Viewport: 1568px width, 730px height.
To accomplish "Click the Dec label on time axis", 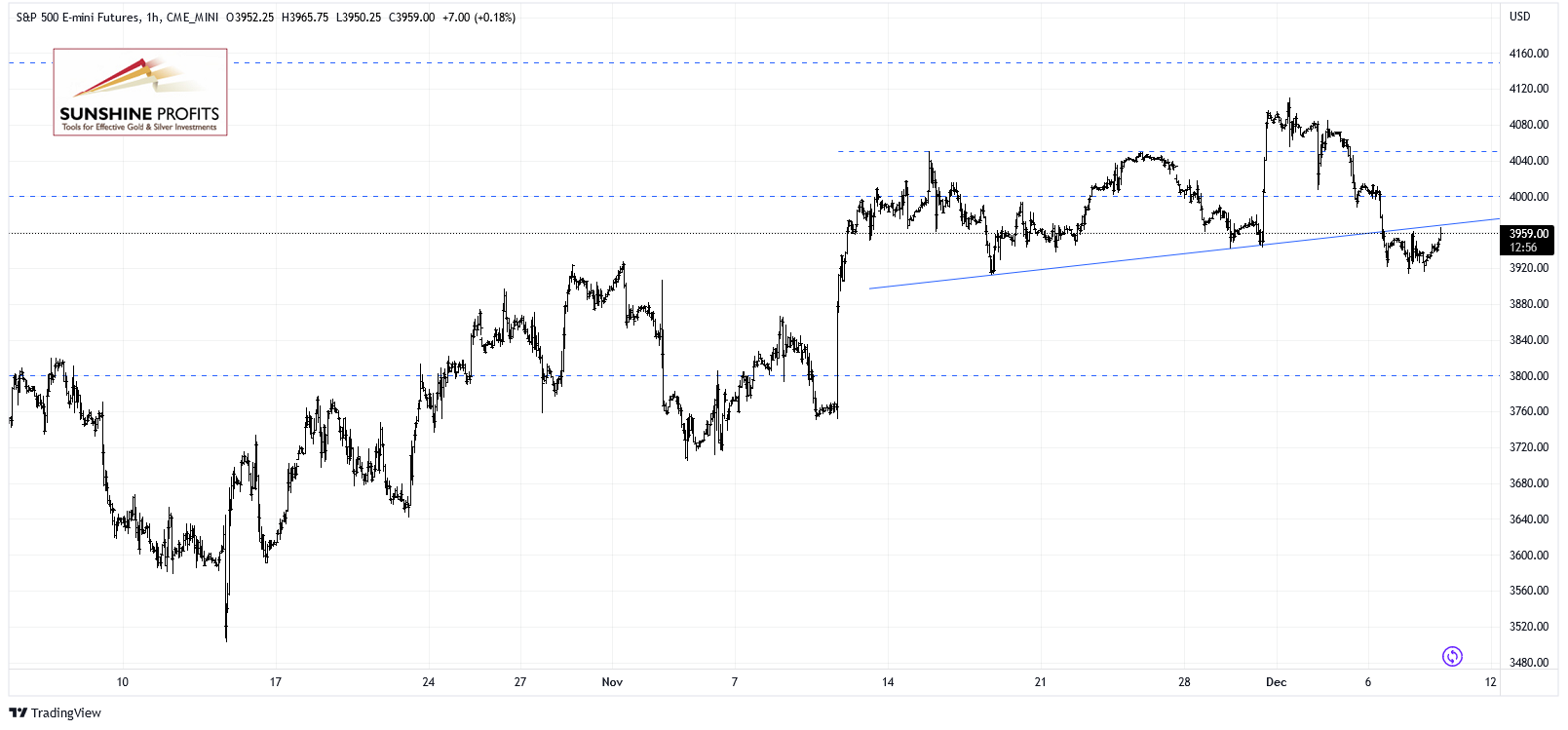I will click(x=1276, y=682).
